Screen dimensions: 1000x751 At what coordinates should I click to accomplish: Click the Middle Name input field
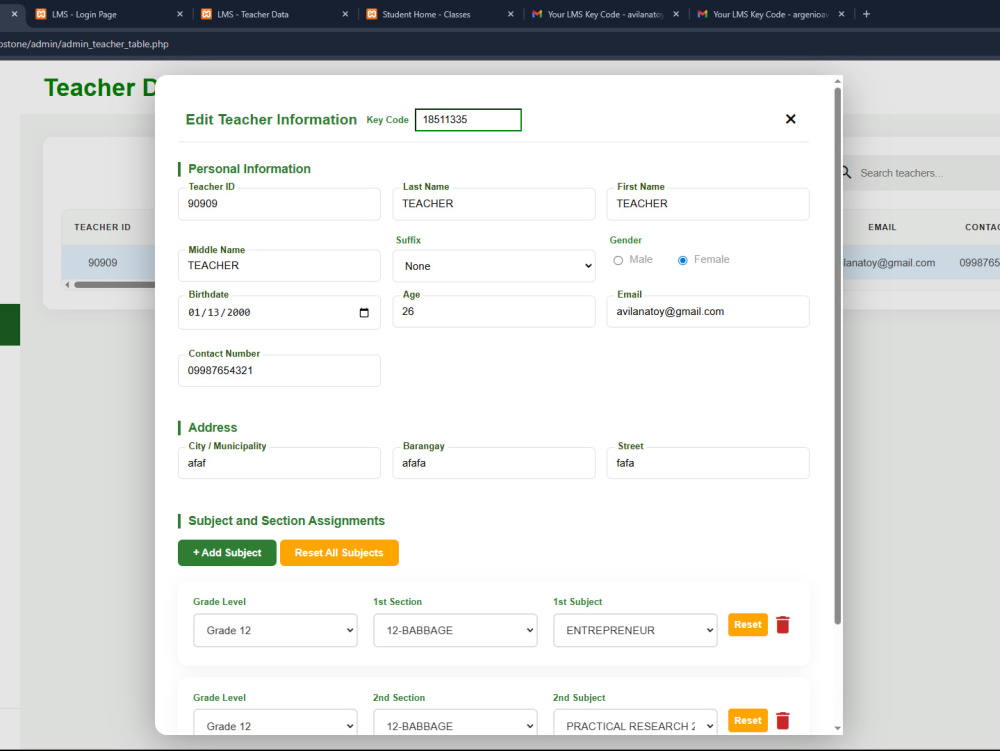(279, 266)
